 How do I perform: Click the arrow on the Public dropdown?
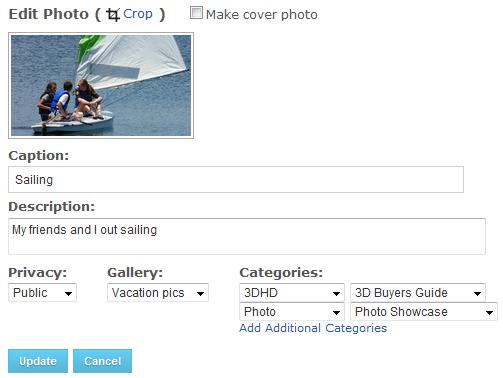(x=68, y=293)
